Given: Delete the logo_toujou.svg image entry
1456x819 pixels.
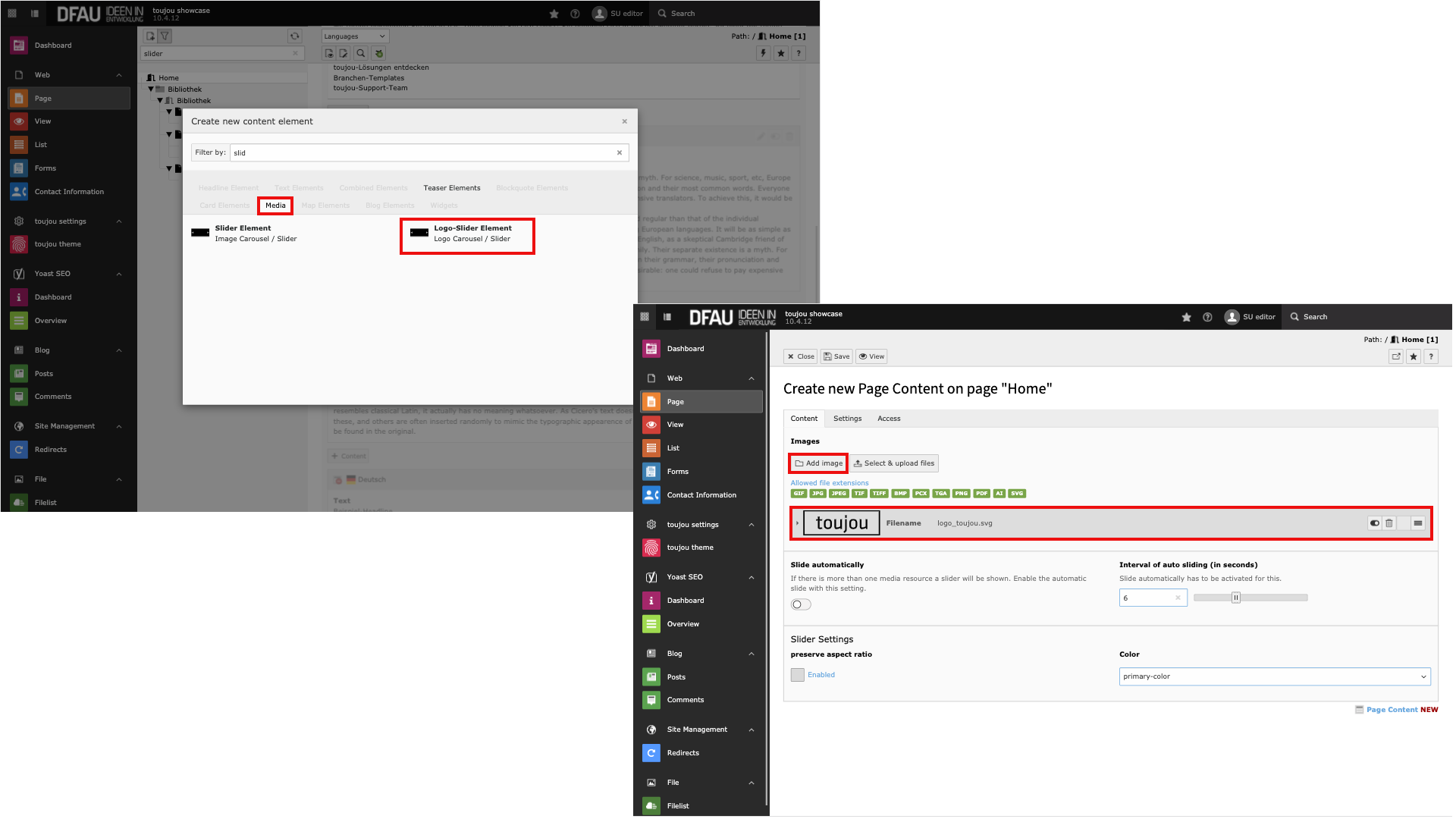Looking at the screenshot, I should point(1389,523).
